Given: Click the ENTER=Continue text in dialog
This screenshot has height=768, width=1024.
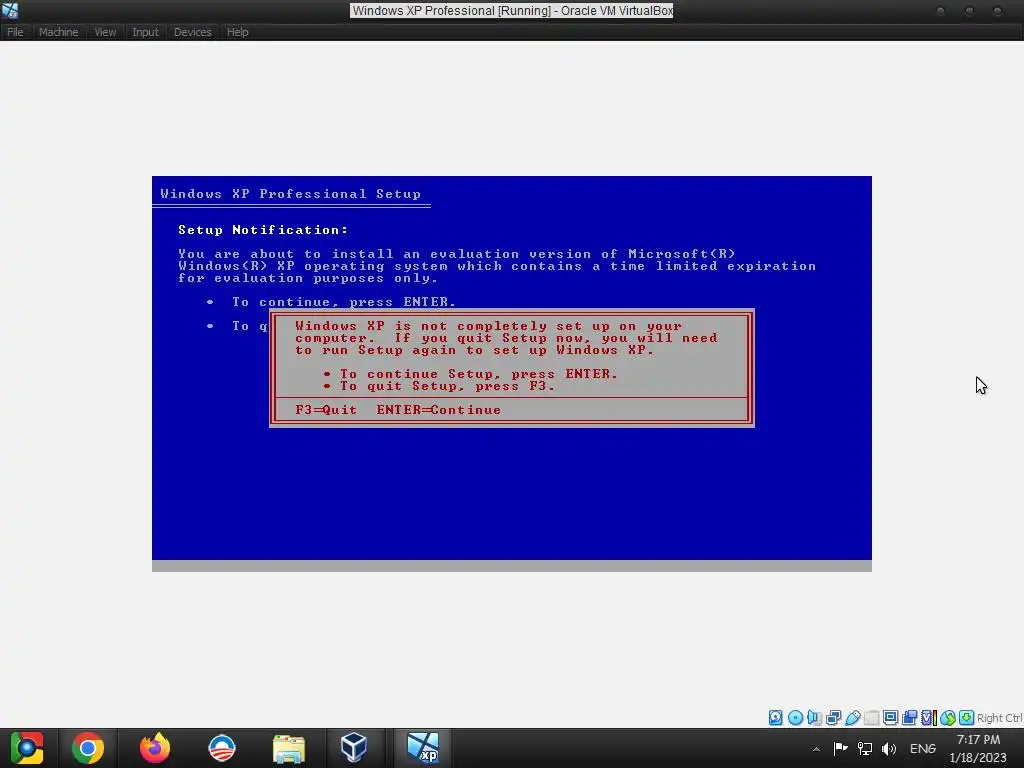Looking at the screenshot, I should pyautogui.click(x=438, y=410).
